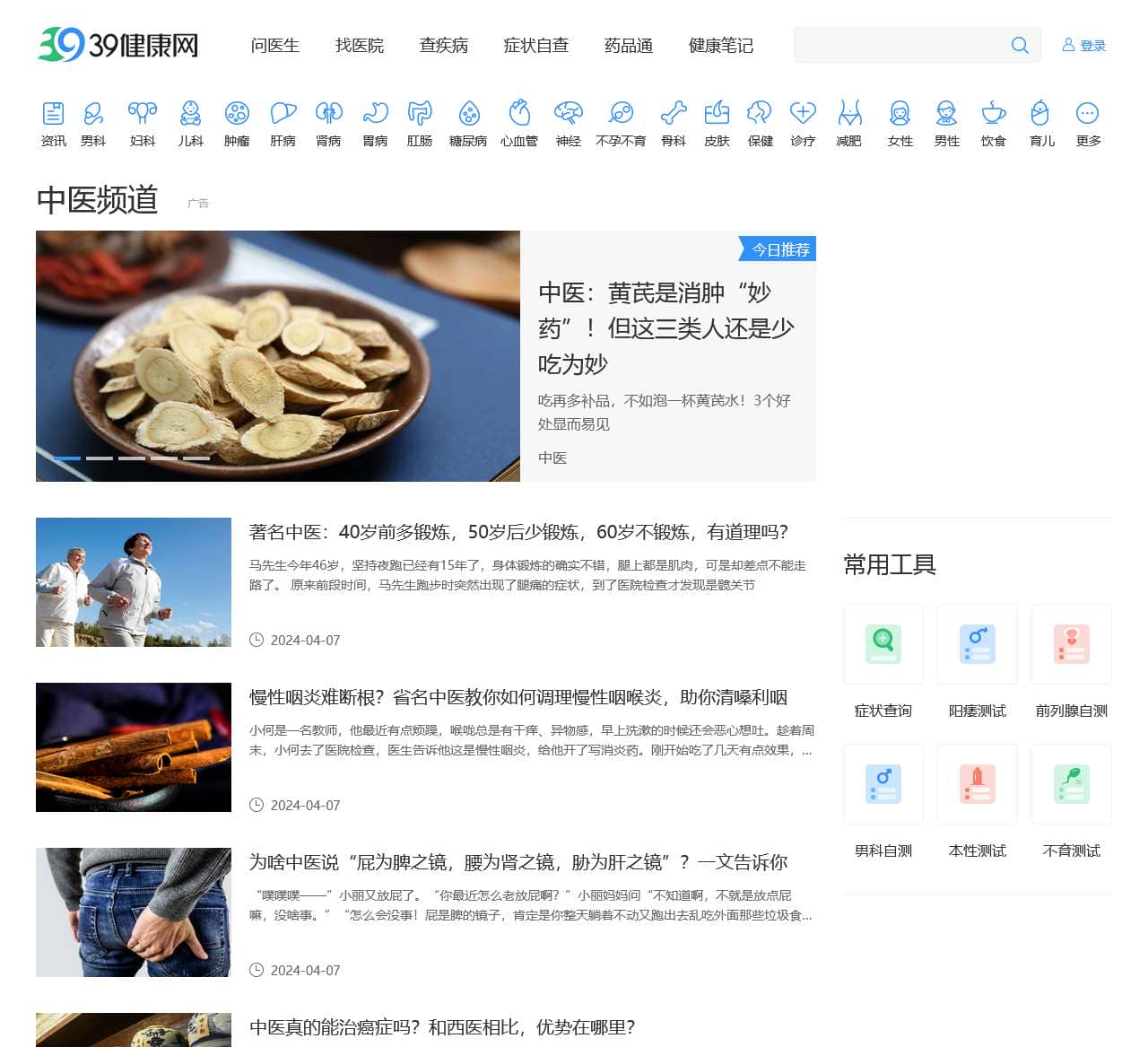This screenshot has height=1047, width=1148.
Task: Select the first carousel slide indicator
Action: 67,458
